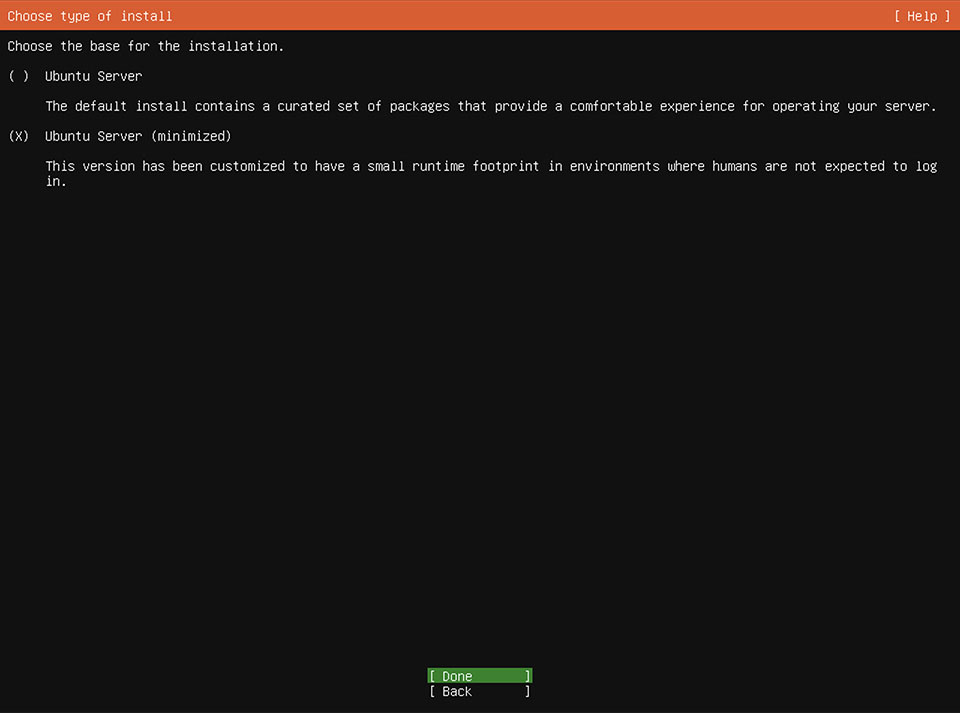Open the Help menu in header
This screenshot has height=713, width=960.
pyautogui.click(x=921, y=16)
